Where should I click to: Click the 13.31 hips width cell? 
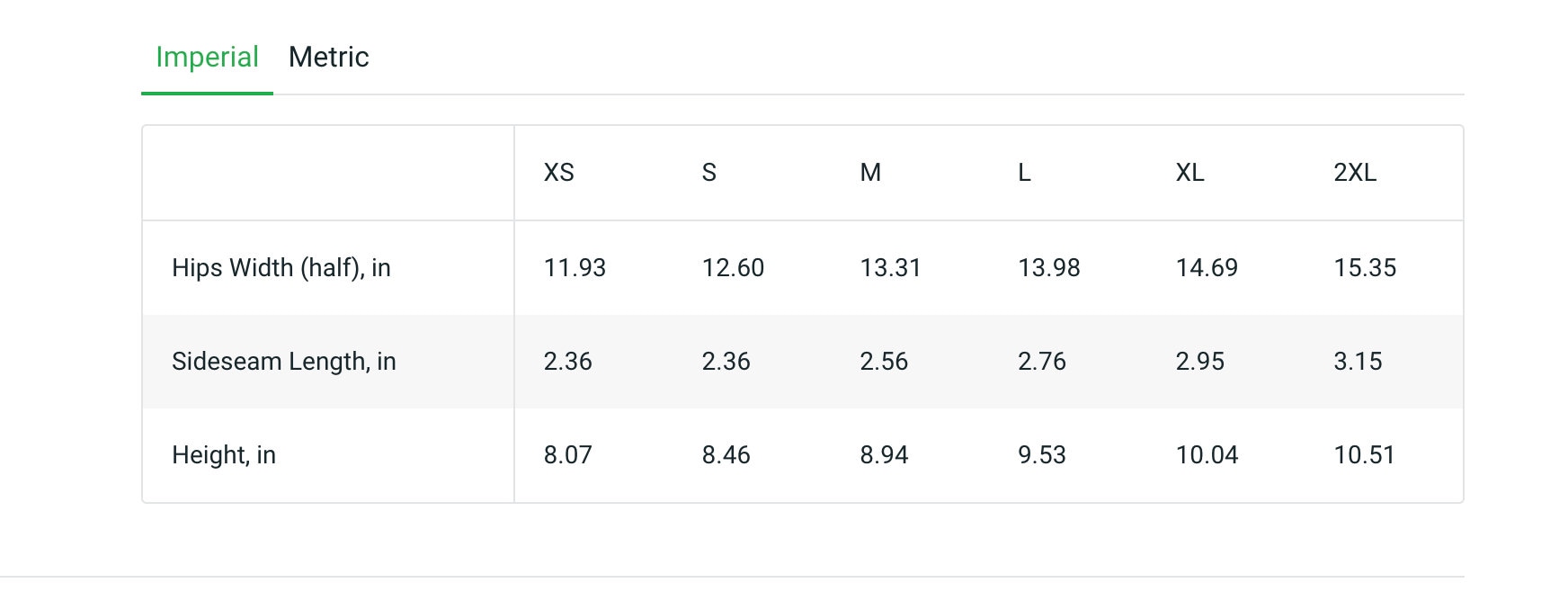(x=890, y=268)
